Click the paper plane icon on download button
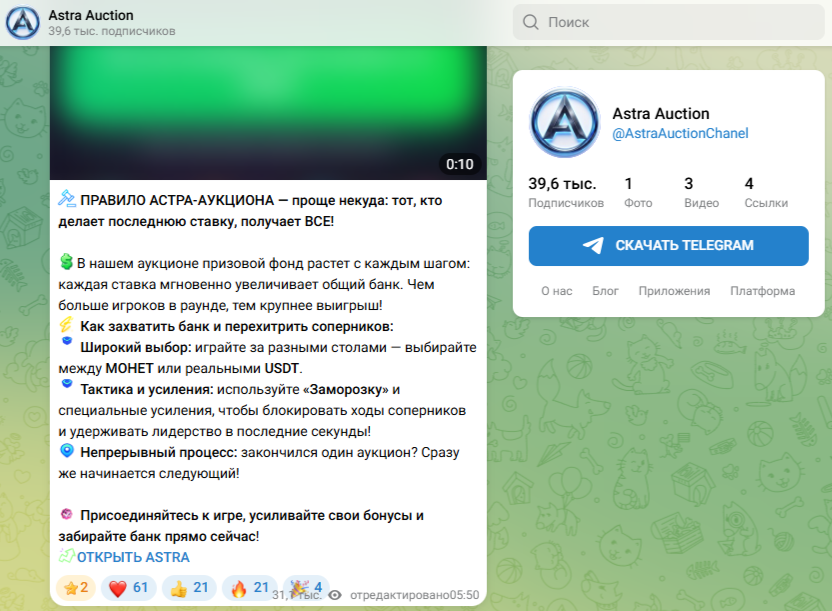The width and height of the screenshot is (832, 611). pos(593,245)
